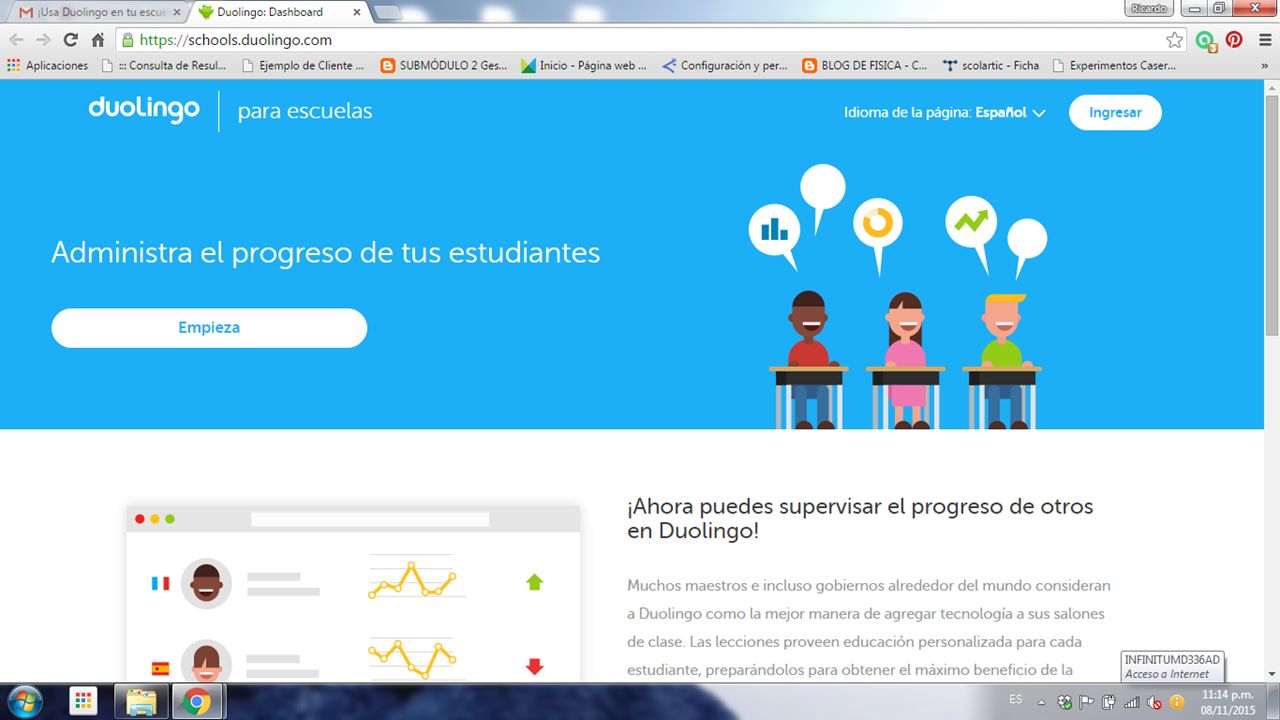The height and width of the screenshot is (720, 1280).
Task: Show hidden system tray icons
Action: (x=1043, y=701)
